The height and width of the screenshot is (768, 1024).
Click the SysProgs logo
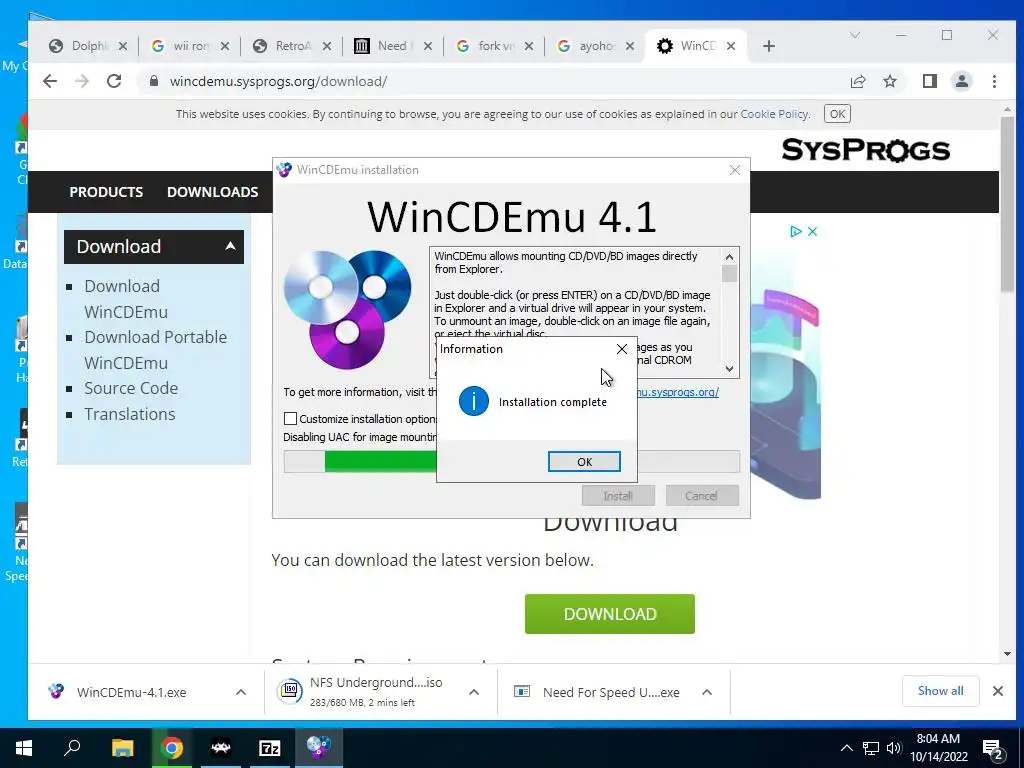coord(865,150)
